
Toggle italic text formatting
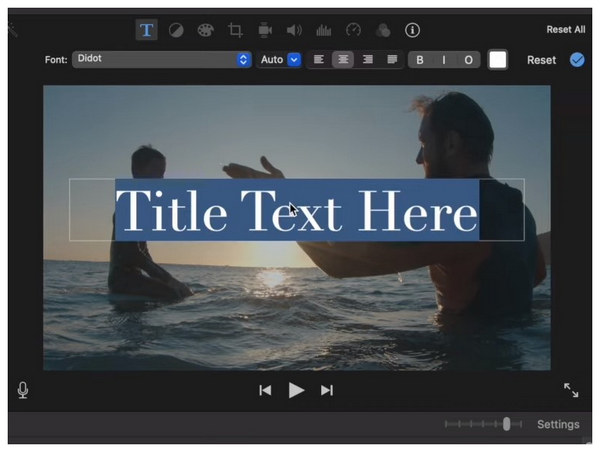[x=444, y=60]
